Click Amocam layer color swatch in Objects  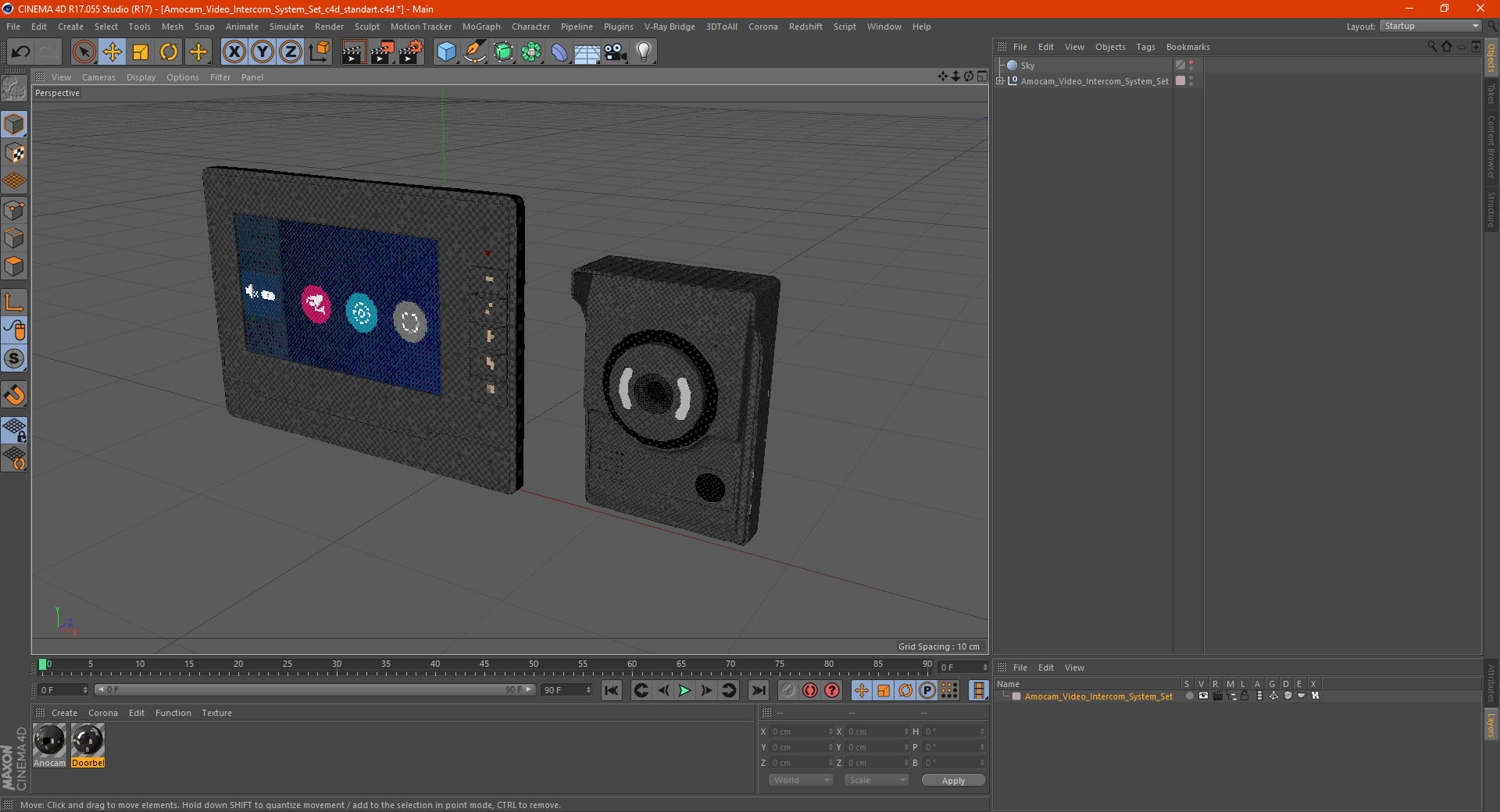pyautogui.click(x=1180, y=80)
